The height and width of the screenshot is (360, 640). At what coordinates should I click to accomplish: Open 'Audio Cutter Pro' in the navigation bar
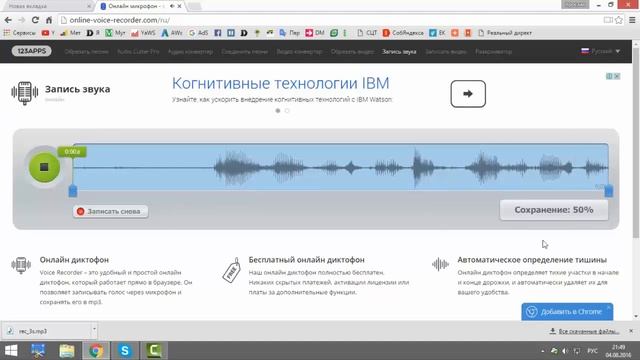click(x=138, y=52)
